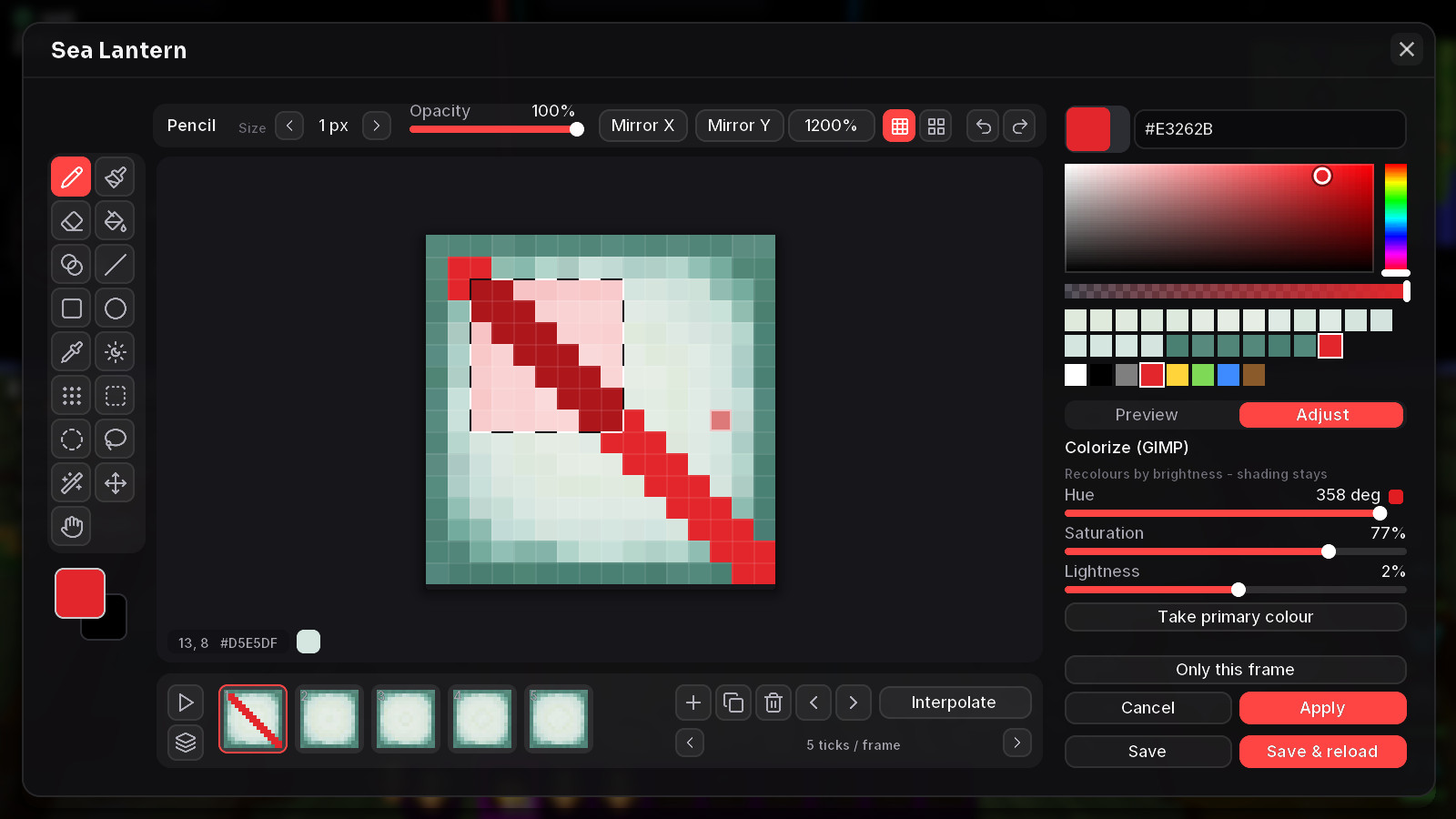Open the 1200% zoom dropdown
This screenshot has width=1456, height=819.
coord(831,126)
